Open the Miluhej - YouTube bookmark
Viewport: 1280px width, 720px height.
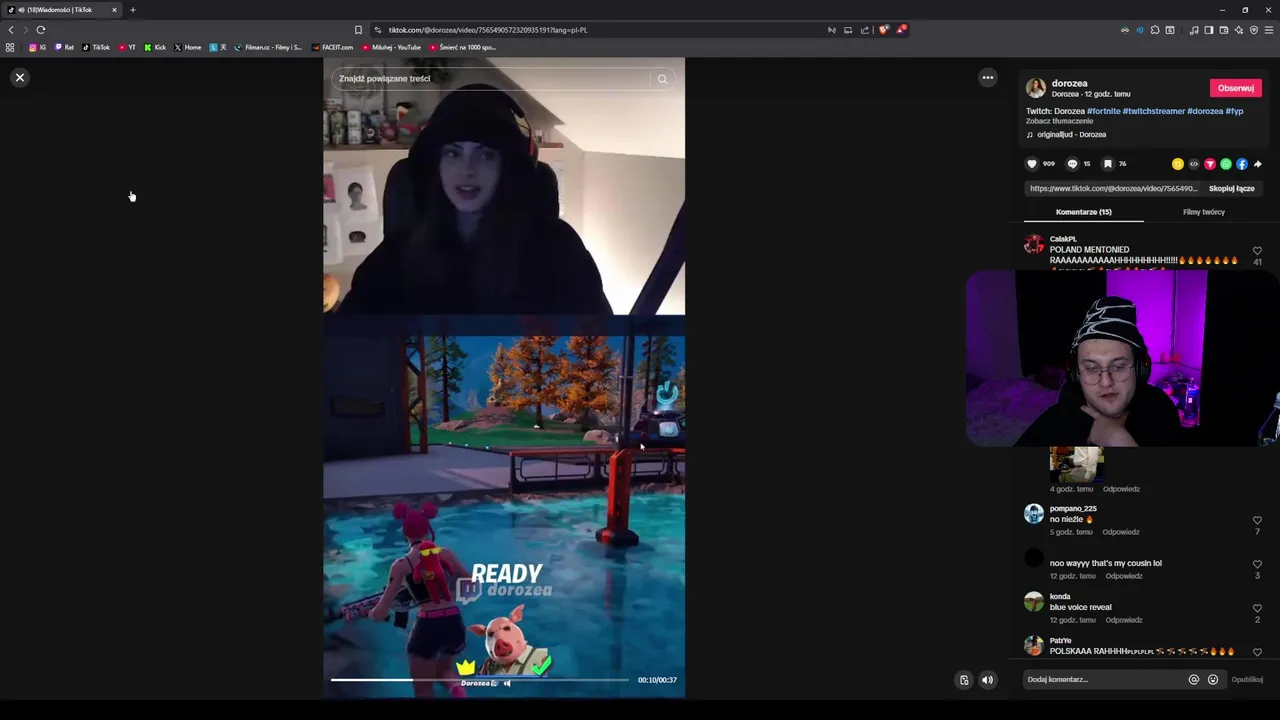point(392,47)
